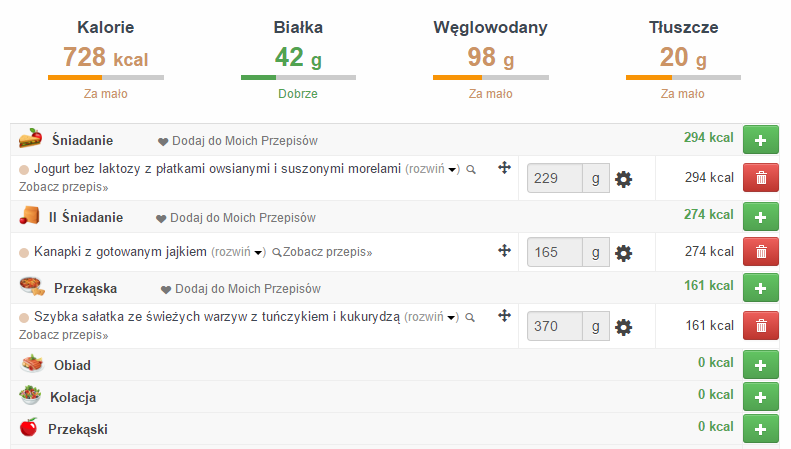Image resolution: width=791 pixels, height=449 pixels.
Task: Delete the lactose-free yogurt with oats entry
Action: (x=761, y=178)
